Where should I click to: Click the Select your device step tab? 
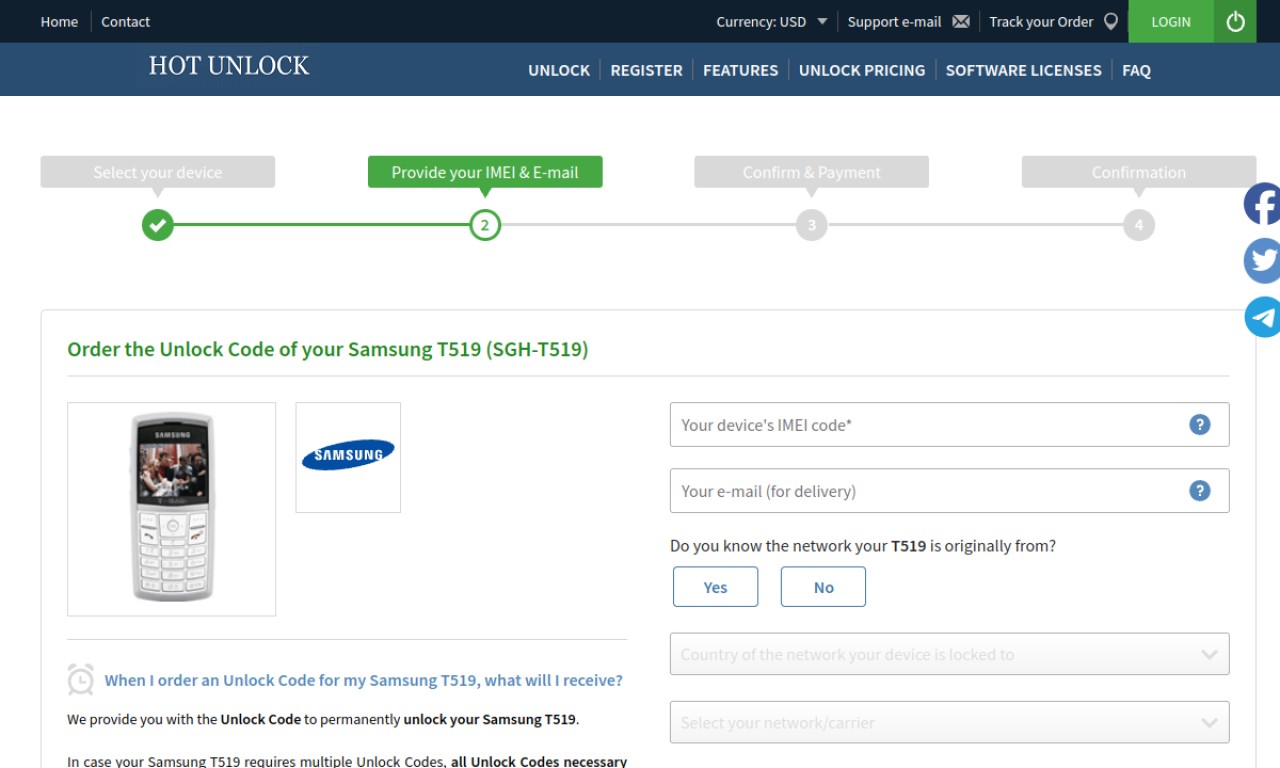[158, 172]
